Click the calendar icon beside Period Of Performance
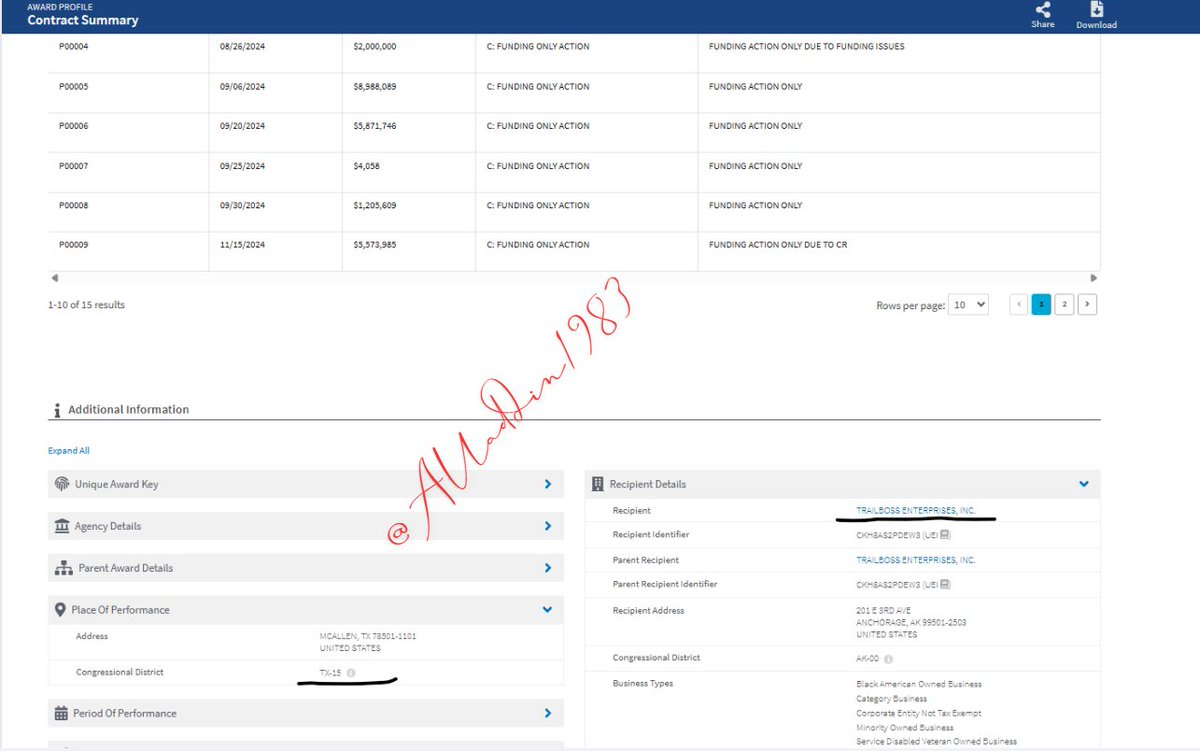Image resolution: width=1200 pixels, height=751 pixels. 62,712
